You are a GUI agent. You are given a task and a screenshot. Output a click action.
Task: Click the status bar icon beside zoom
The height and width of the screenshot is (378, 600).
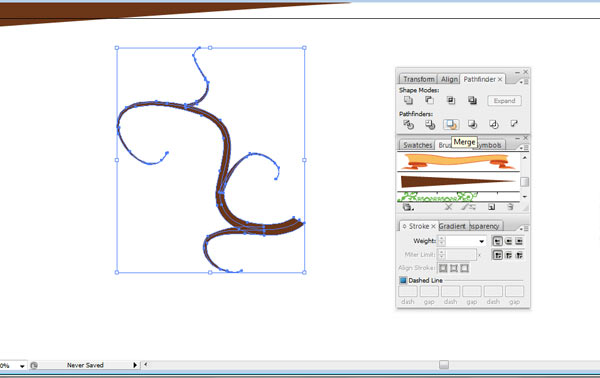click(34, 365)
